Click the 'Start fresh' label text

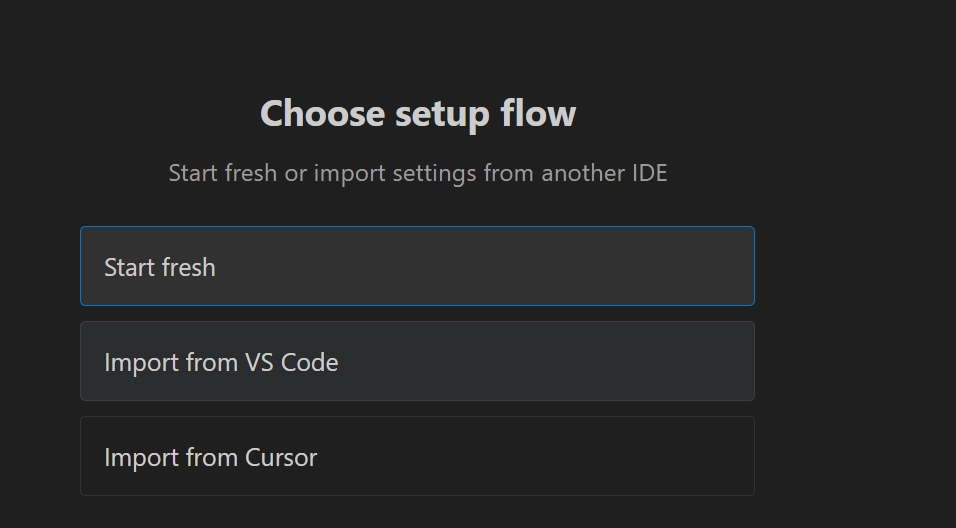(160, 267)
